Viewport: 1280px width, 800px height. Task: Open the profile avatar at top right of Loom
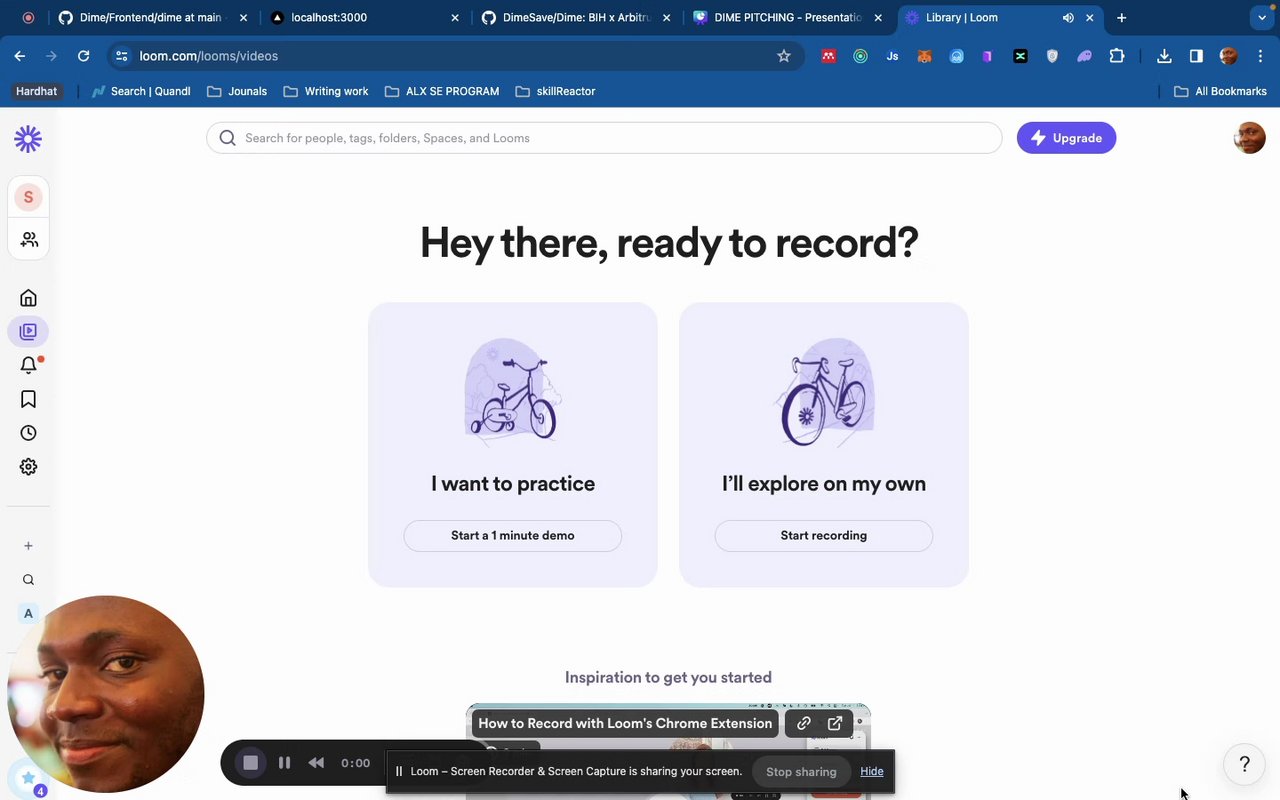click(x=1250, y=138)
